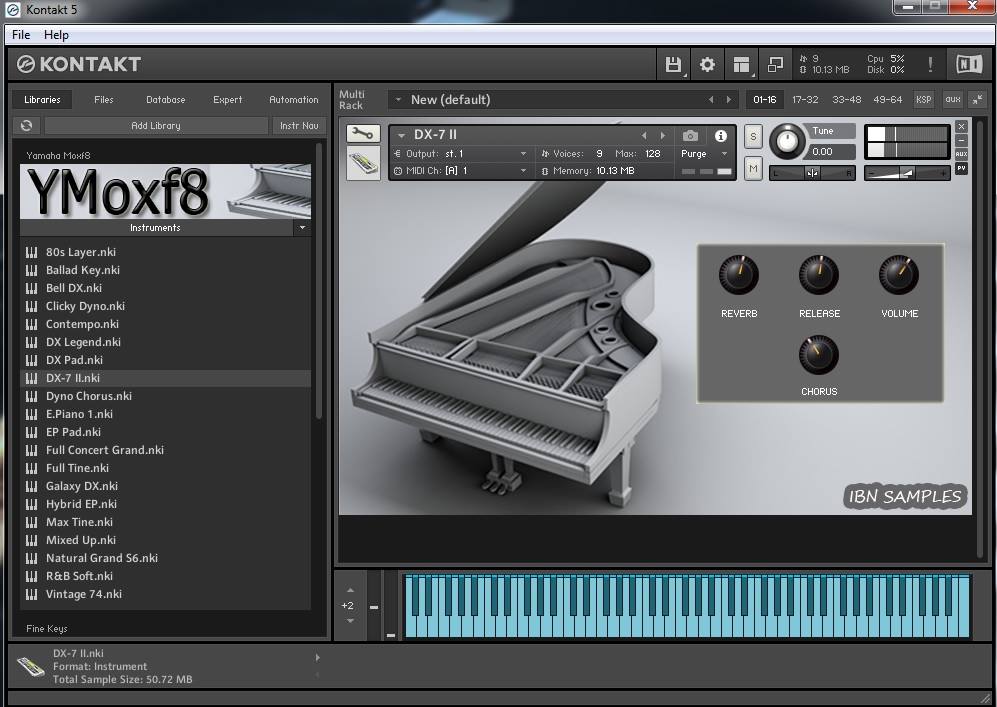Toggle the minimized view icon

coord(775,65)
